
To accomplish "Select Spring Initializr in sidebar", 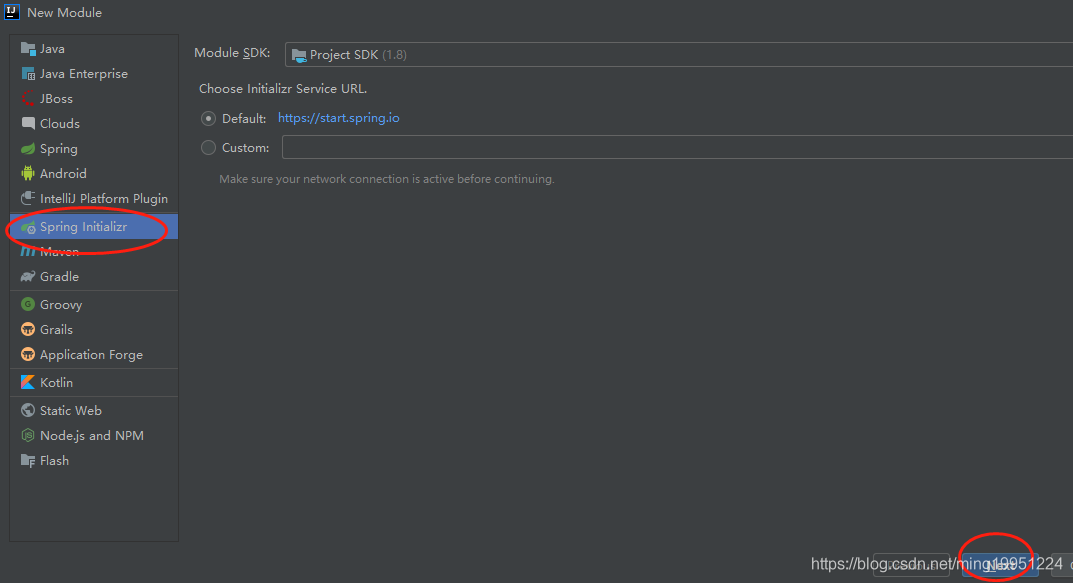I will (83, 227).
